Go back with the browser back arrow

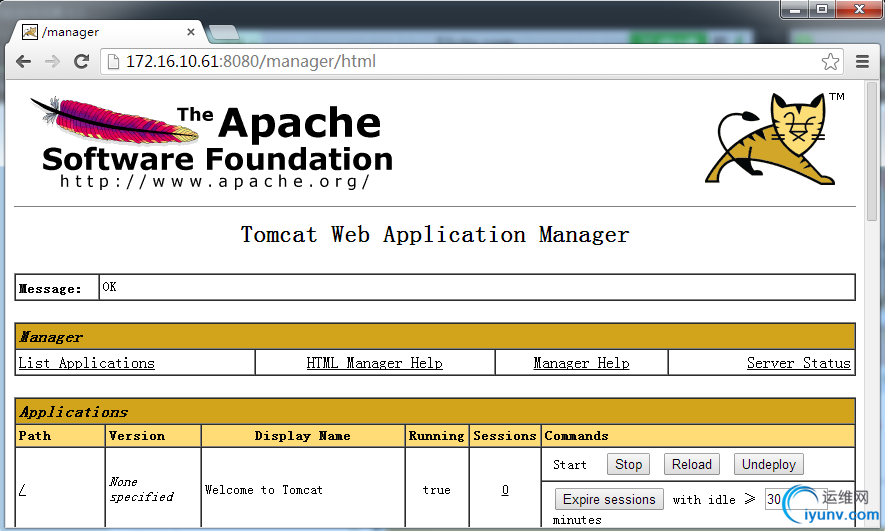tap(23, 62)
